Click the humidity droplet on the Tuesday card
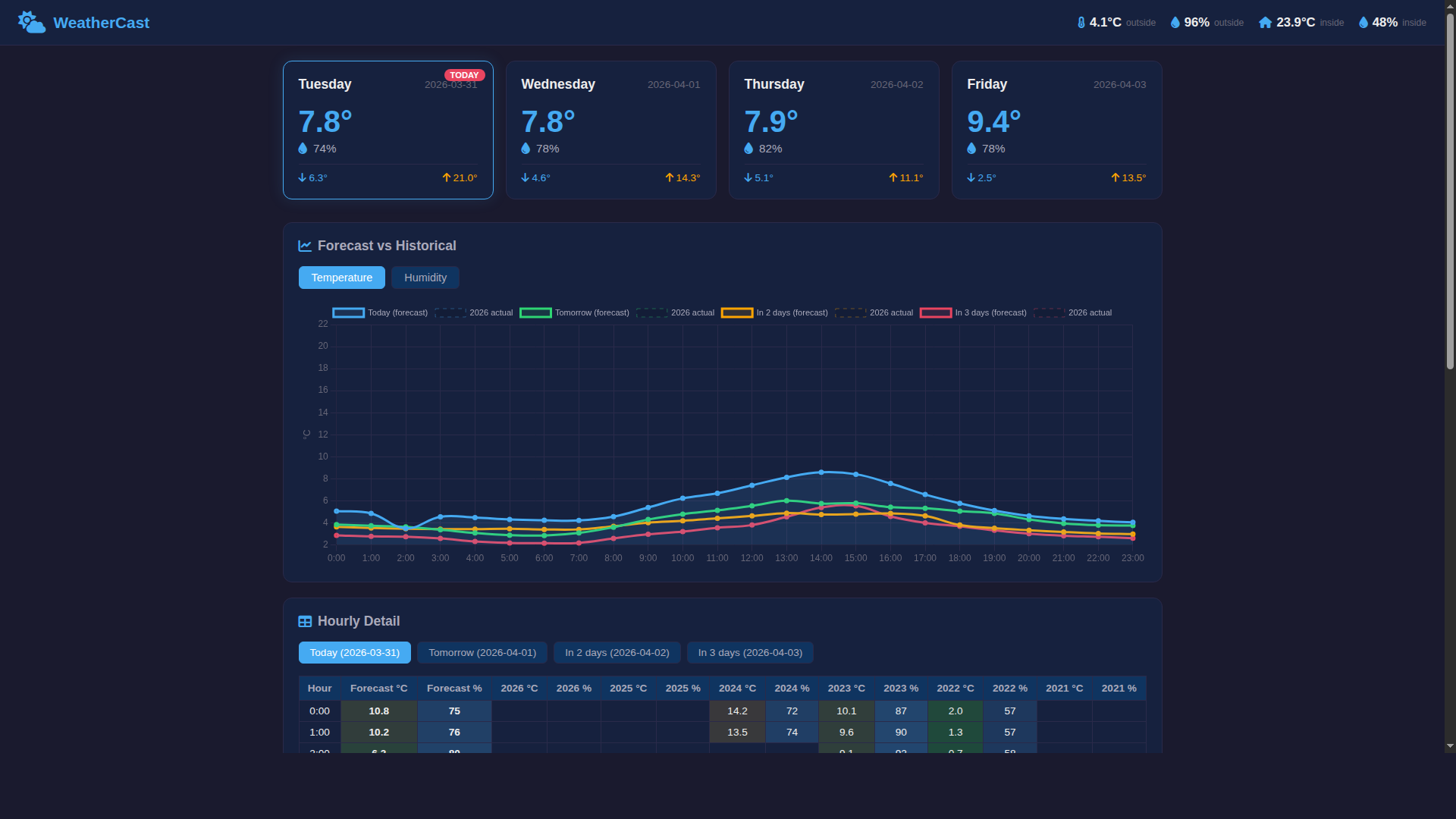This screenshot has height=819, width=1456. click(x=303, y=148)
